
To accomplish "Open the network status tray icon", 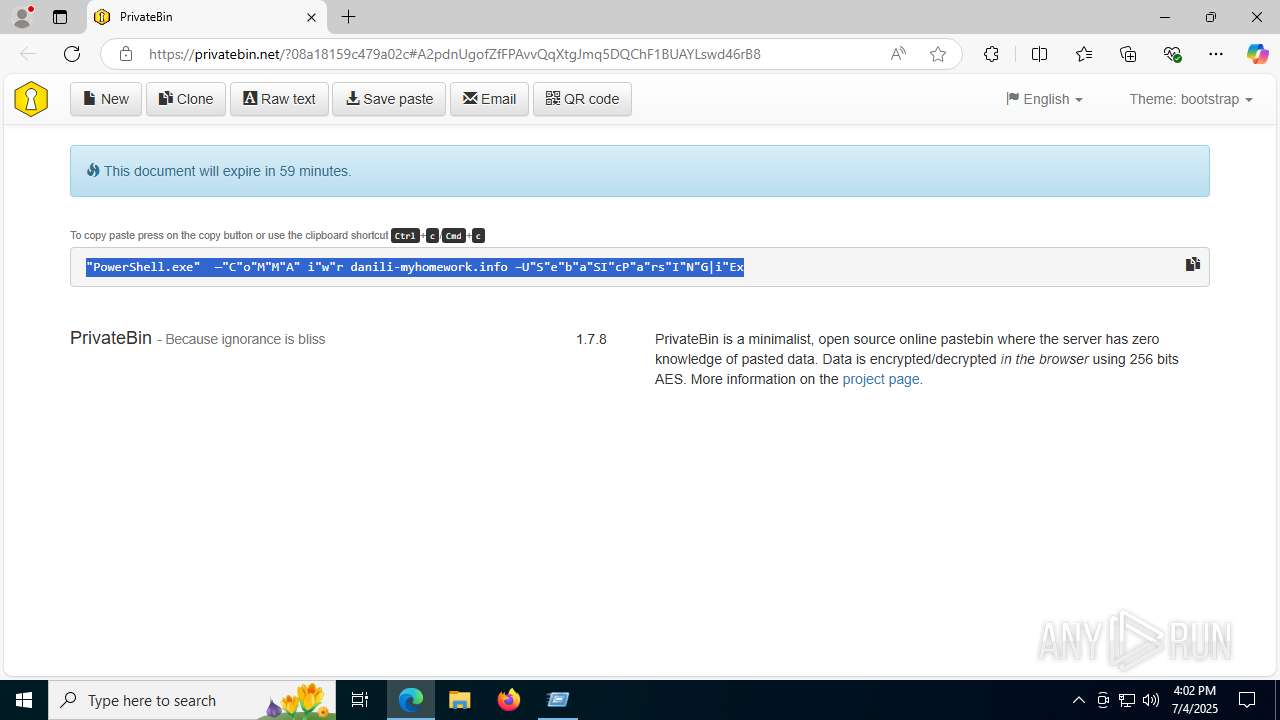I will coord(1127,700).
